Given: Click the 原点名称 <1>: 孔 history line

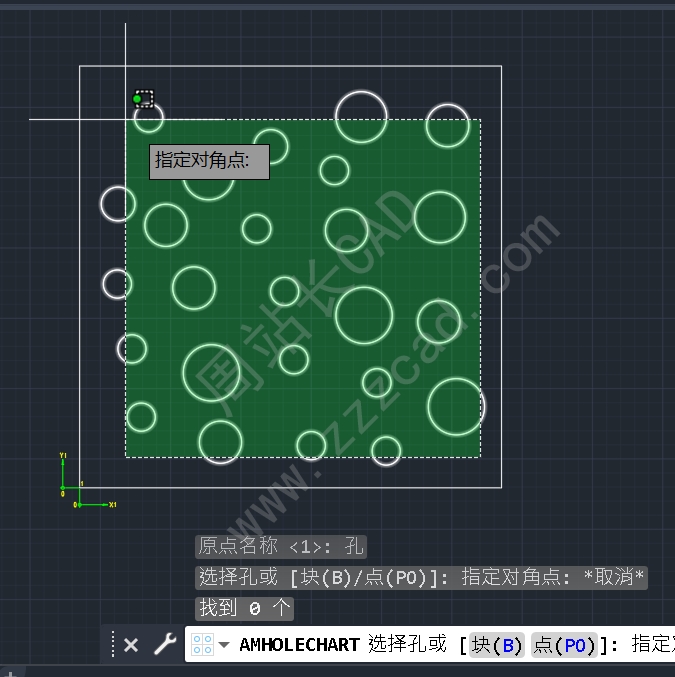Looking at the screenshot, I should (281, 546).
